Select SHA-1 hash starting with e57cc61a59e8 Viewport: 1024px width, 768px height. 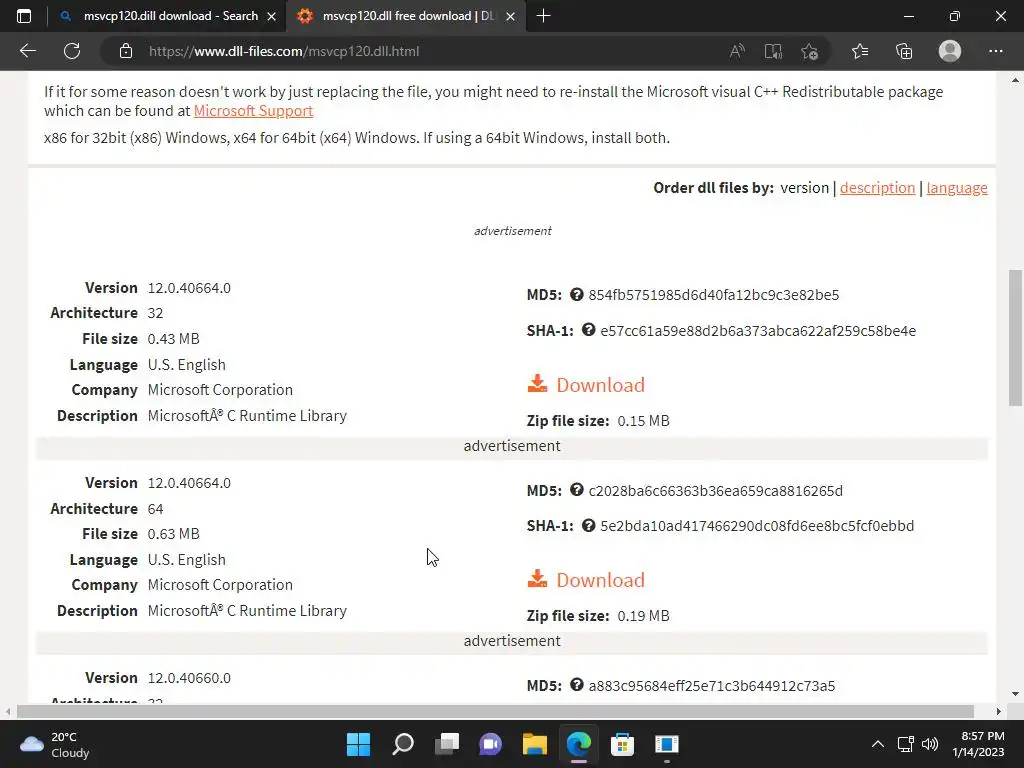[x=758, y=330]
